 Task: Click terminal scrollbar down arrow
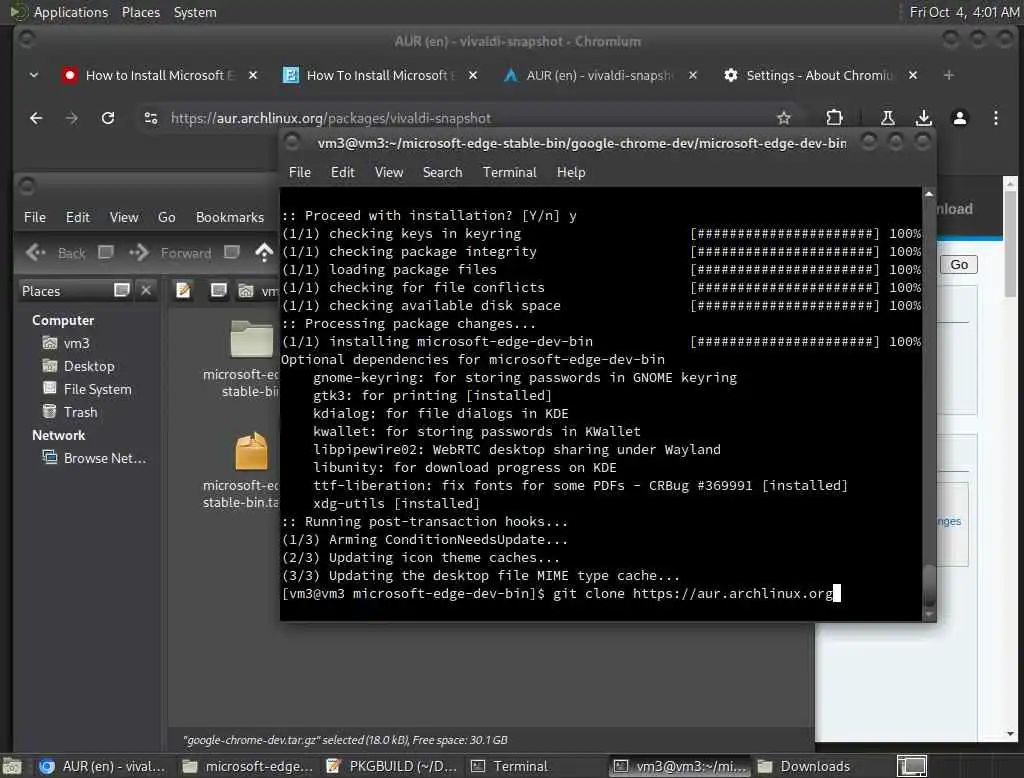pyautogui.click(x=929, y=614)
